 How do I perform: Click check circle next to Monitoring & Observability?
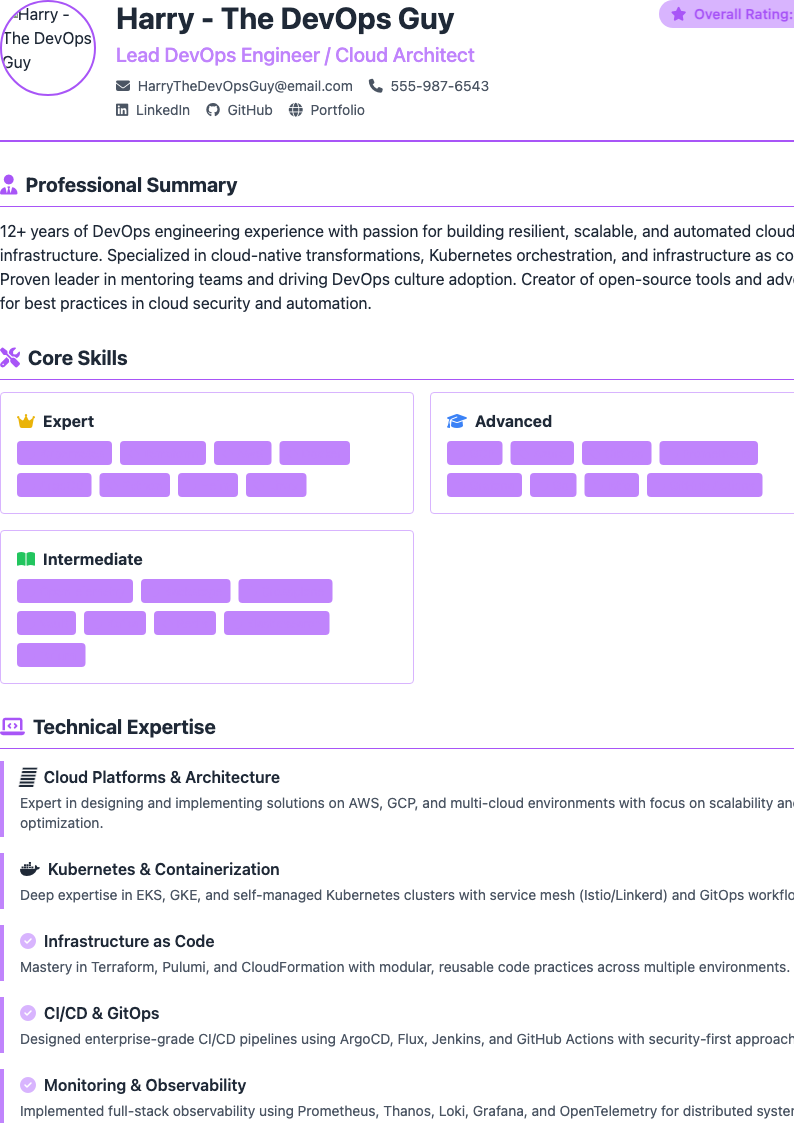point(28,1085)
